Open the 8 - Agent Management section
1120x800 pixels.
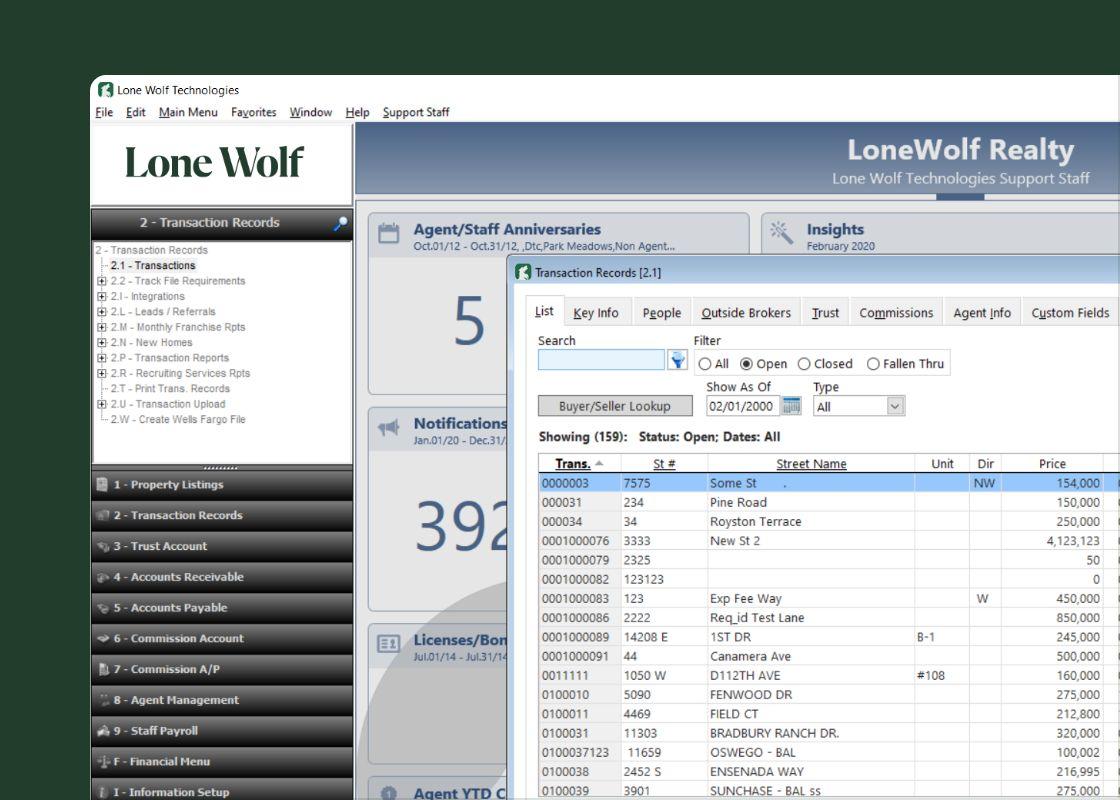click(x=222, y=700)
